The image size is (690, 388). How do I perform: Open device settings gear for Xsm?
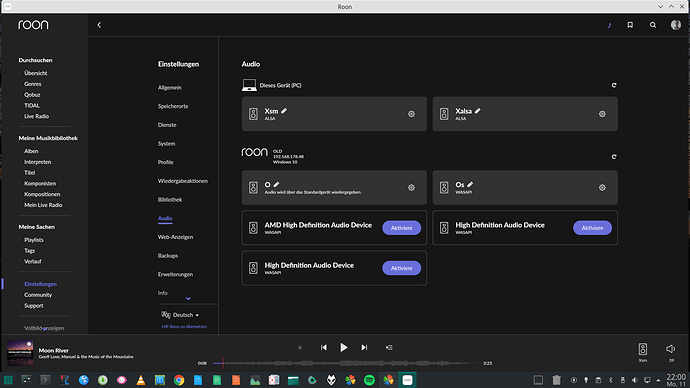coord(411,114)
